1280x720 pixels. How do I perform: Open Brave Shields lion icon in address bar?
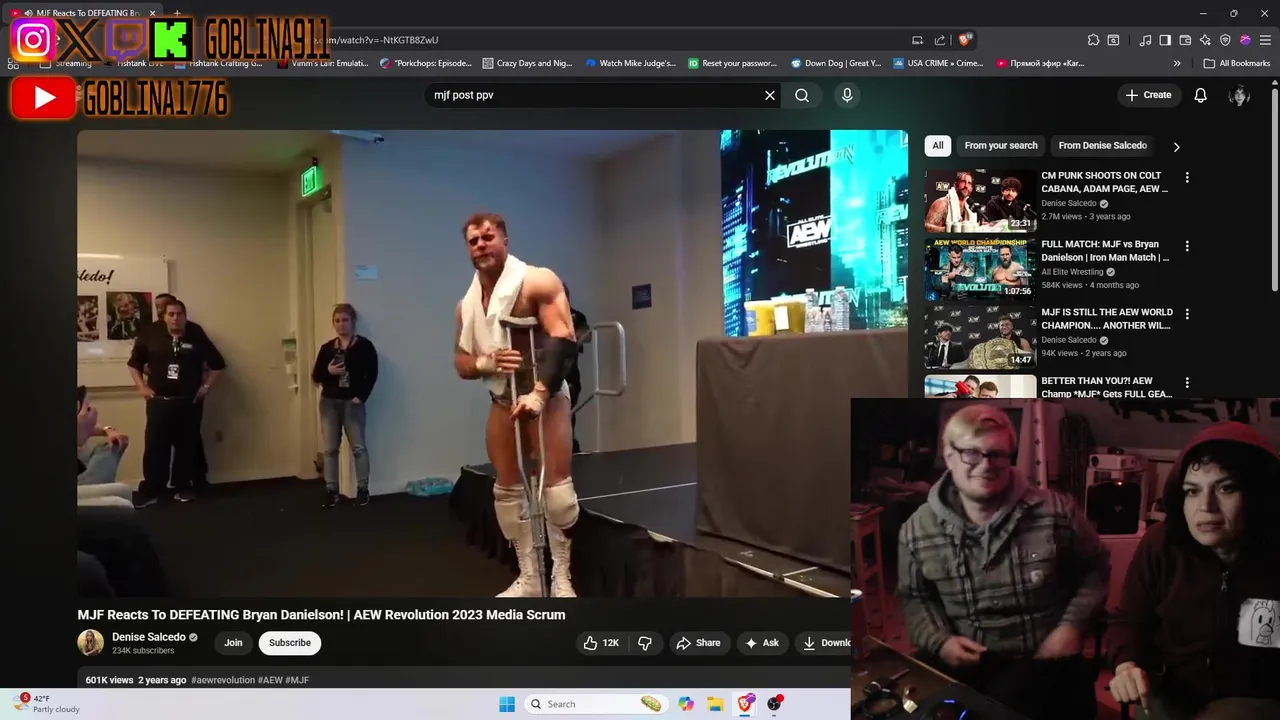coord(964,40)
